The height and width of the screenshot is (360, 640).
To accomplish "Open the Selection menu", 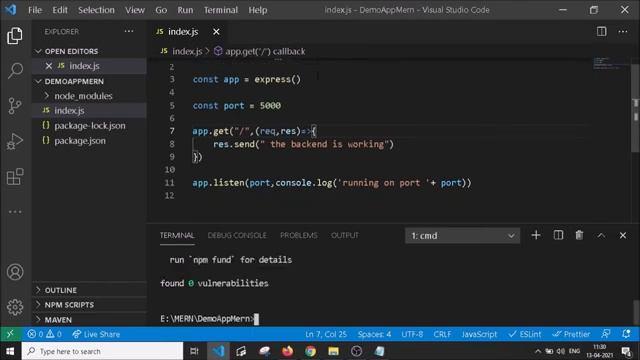I will point(96,10).
